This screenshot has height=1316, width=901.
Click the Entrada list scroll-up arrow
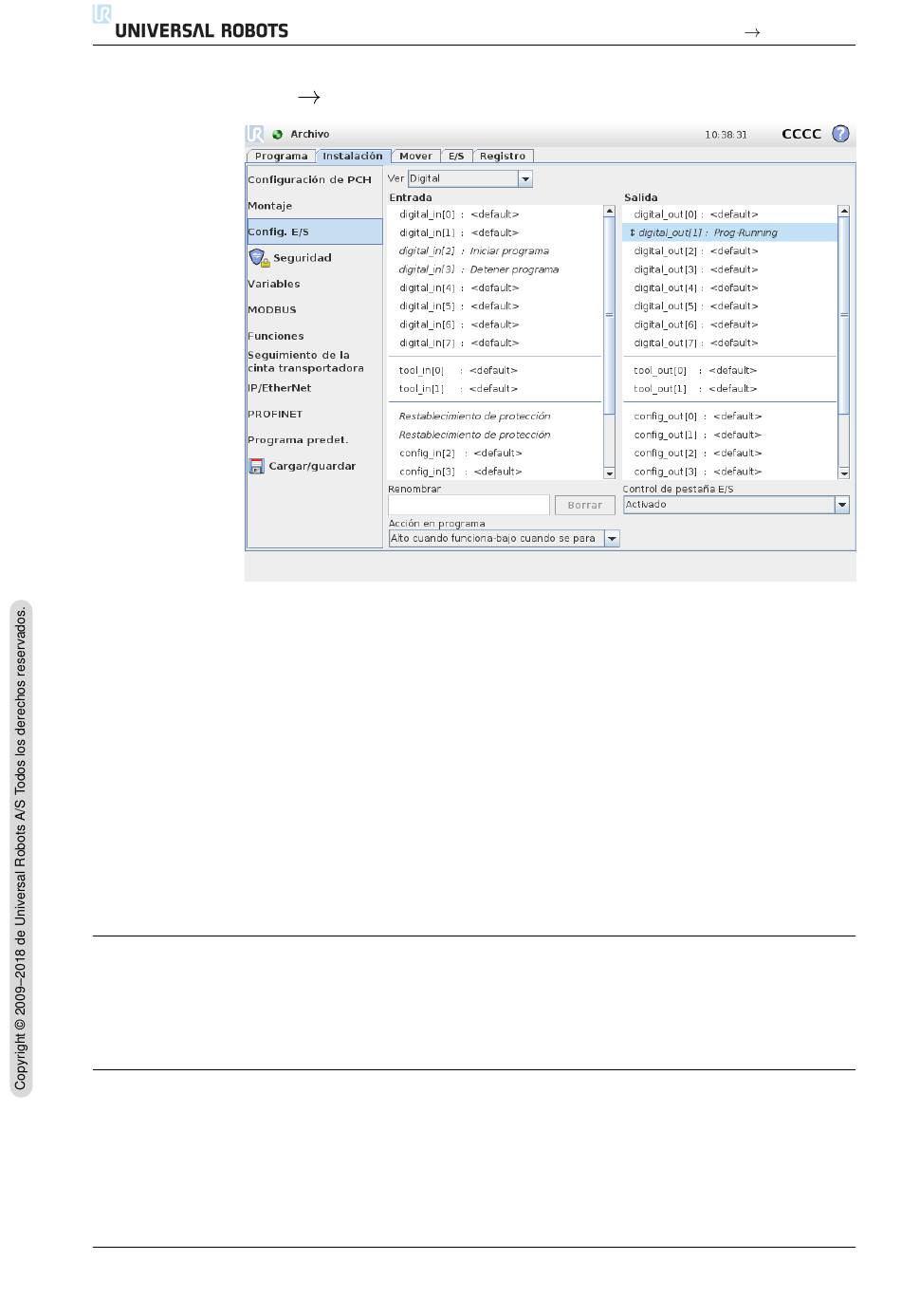point(609,212)
